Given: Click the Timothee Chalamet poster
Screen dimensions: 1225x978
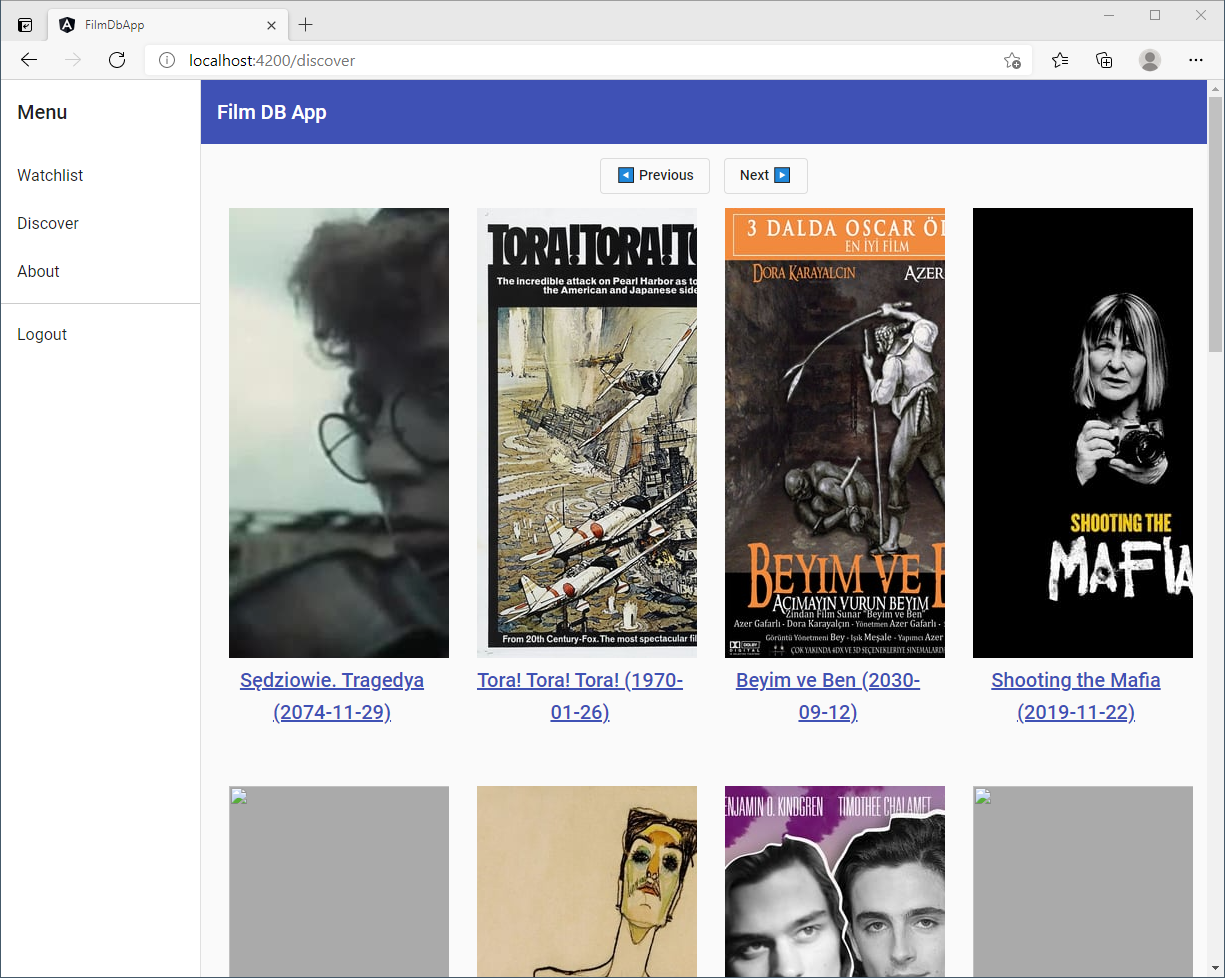Looking at the screenshot, I should pyautogui.click(x=835, y=881).
